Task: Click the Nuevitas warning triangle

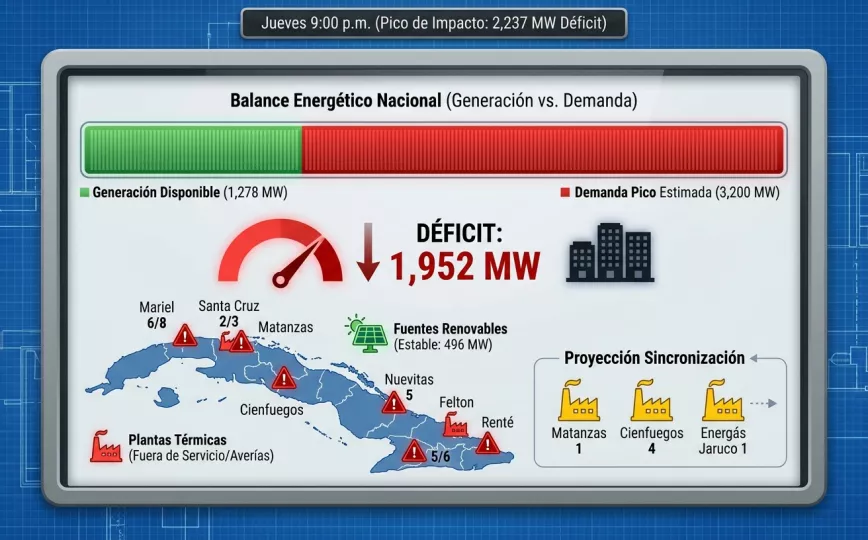Action: point(394,403)
